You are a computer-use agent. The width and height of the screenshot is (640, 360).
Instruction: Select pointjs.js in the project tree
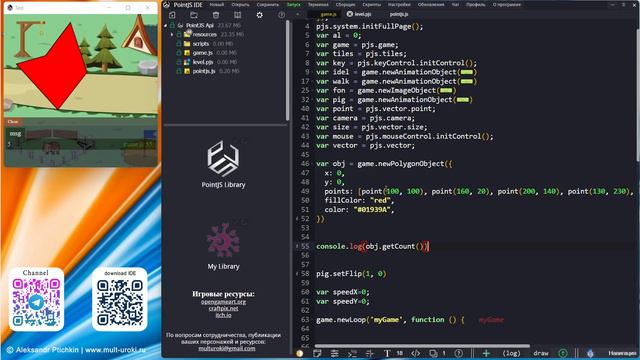[204, 71]
